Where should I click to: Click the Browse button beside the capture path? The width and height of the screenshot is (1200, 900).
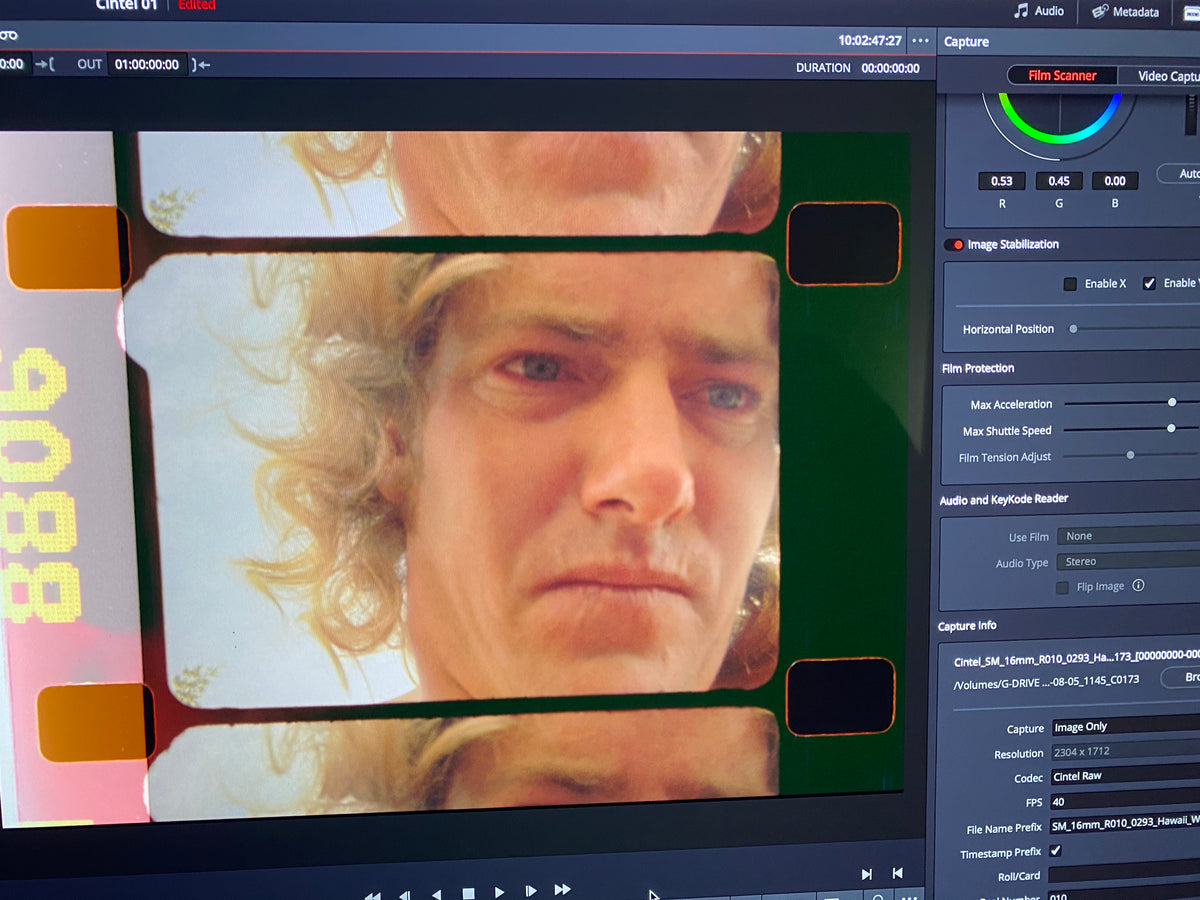[x=1182, y=677]
